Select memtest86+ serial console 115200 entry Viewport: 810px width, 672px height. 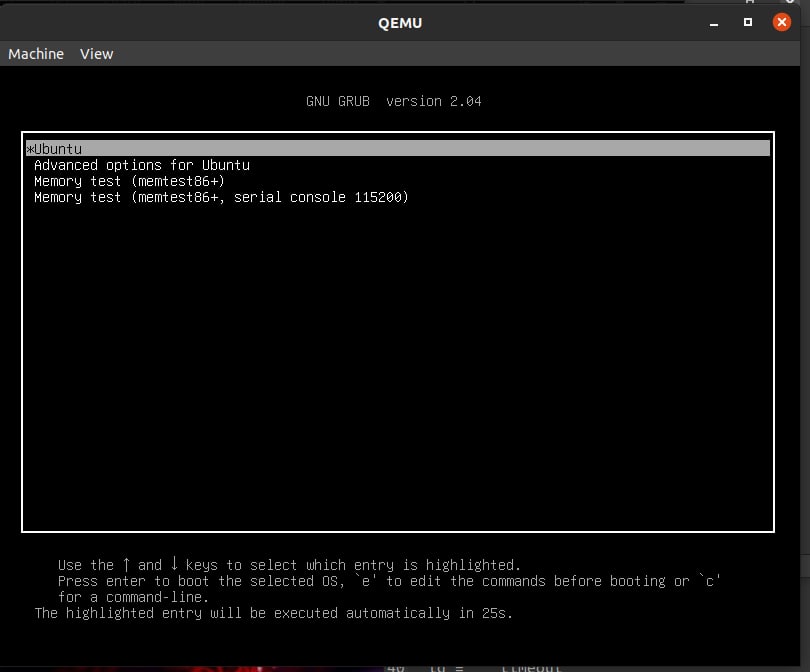pos(221,197)
